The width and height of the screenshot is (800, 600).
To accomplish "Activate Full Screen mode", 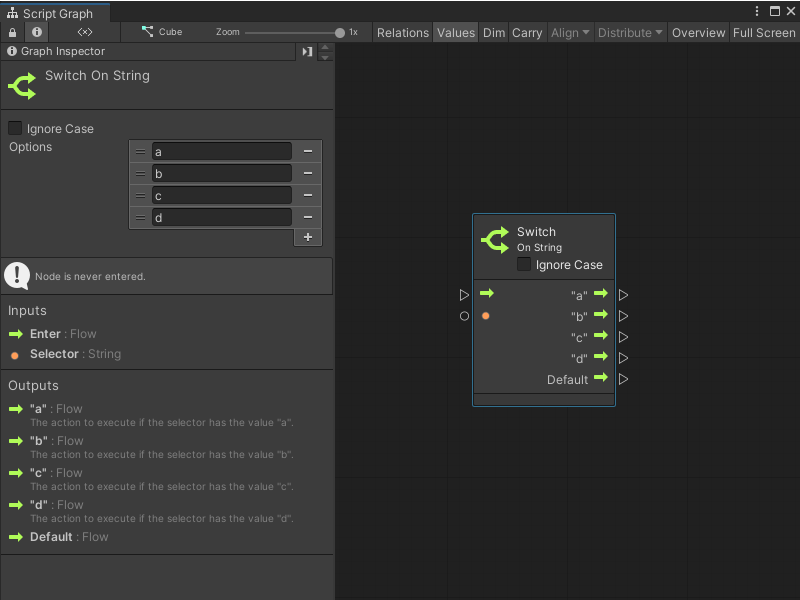I will point(764,32).
